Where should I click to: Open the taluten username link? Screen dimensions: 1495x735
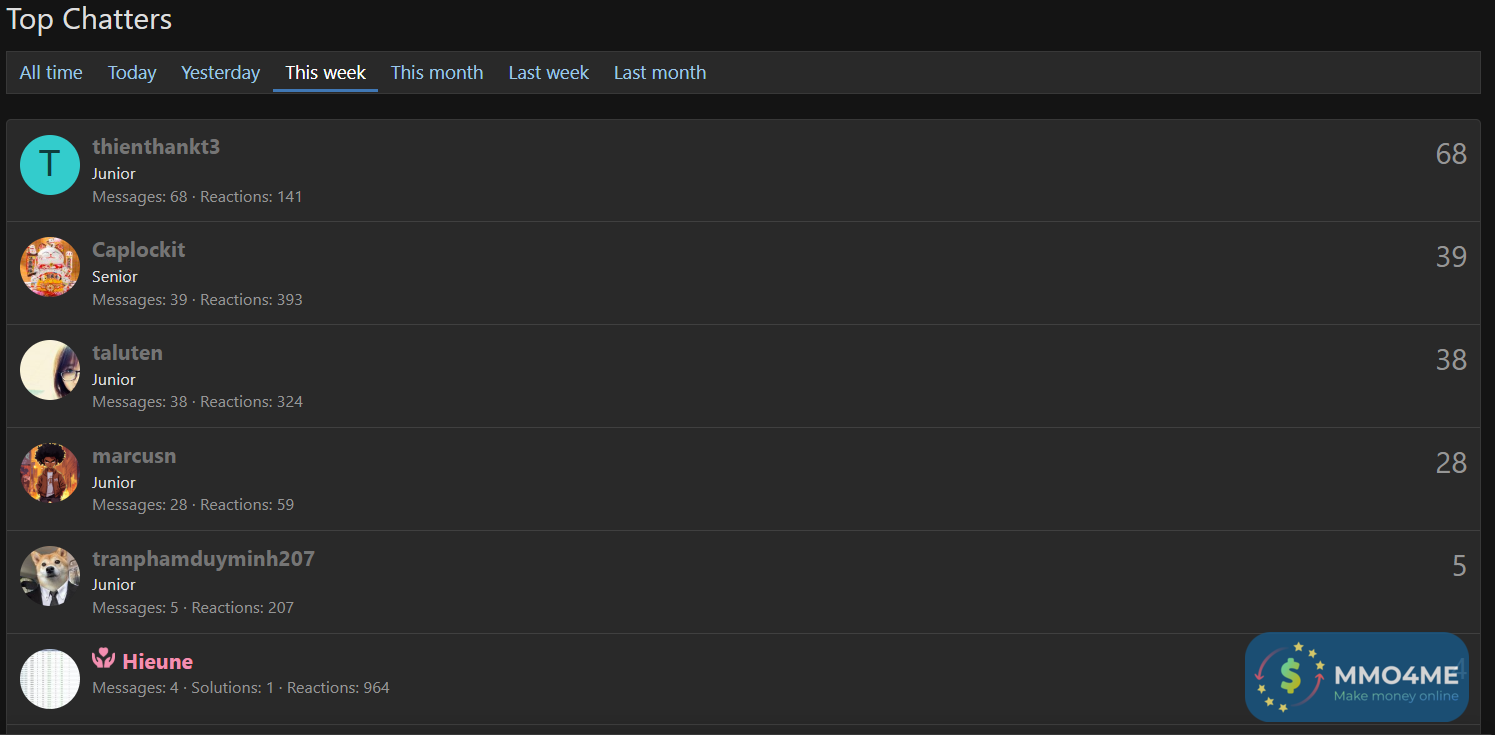[x=127, y=353]
